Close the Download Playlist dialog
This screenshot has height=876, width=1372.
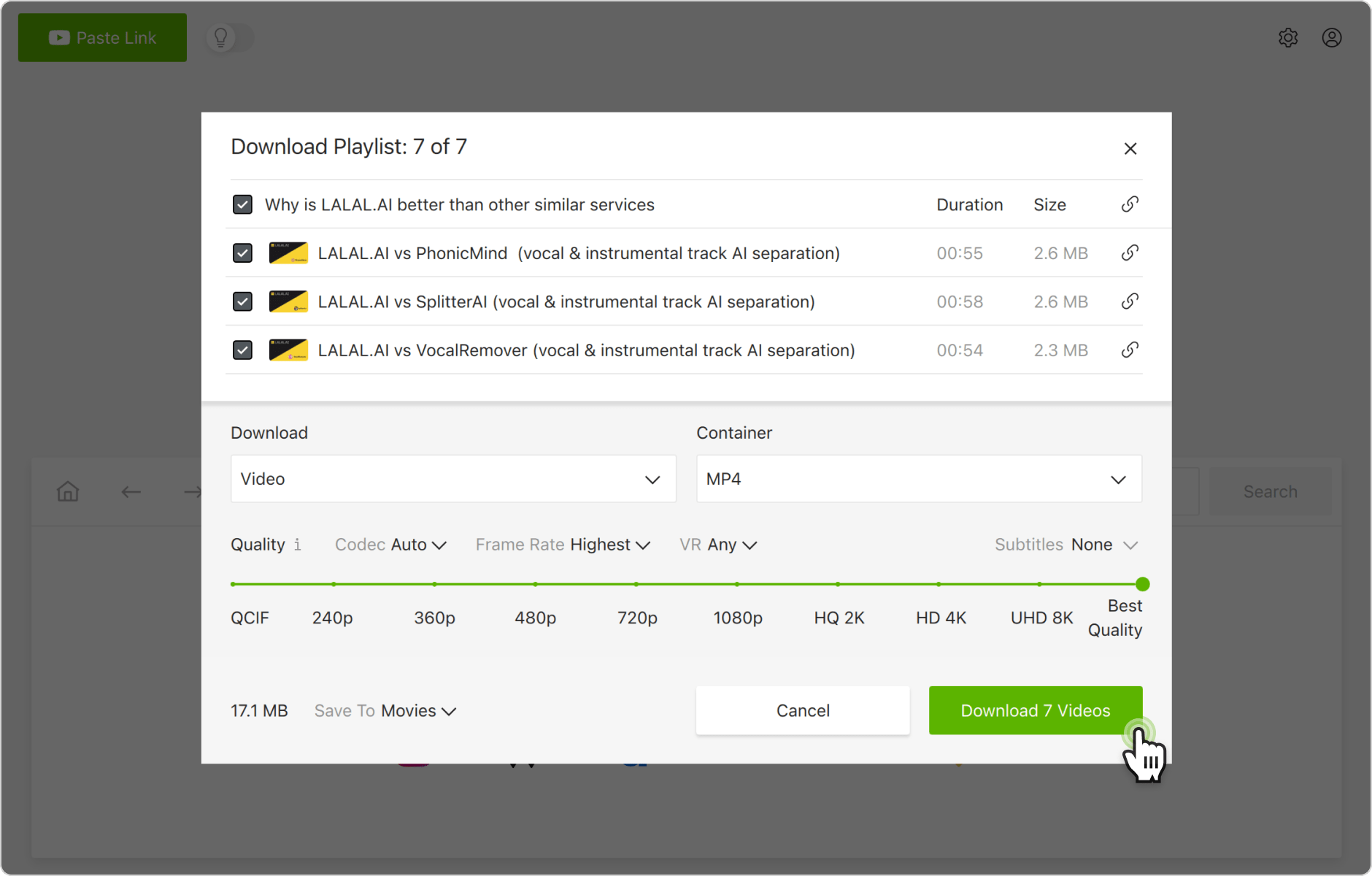coord(1130,149)
